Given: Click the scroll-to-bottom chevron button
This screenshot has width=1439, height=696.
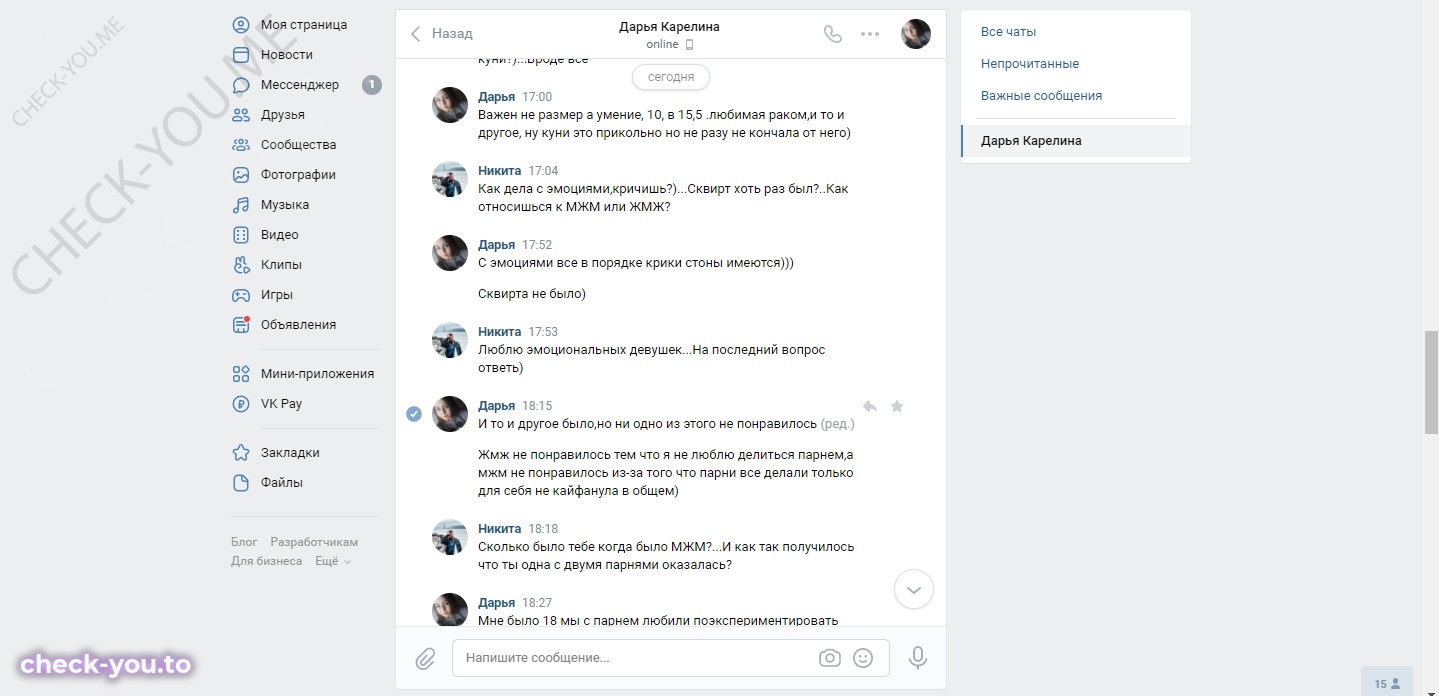Looking at the screenshot, I should click(x=914, y=589).
